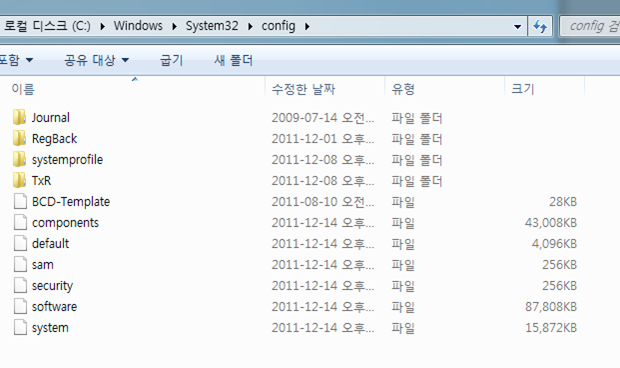Image resolution: width=620 pixels, height=368 pixels.
Task: Go to System32 in the breadcrumb path
Action: coord(212,26)
